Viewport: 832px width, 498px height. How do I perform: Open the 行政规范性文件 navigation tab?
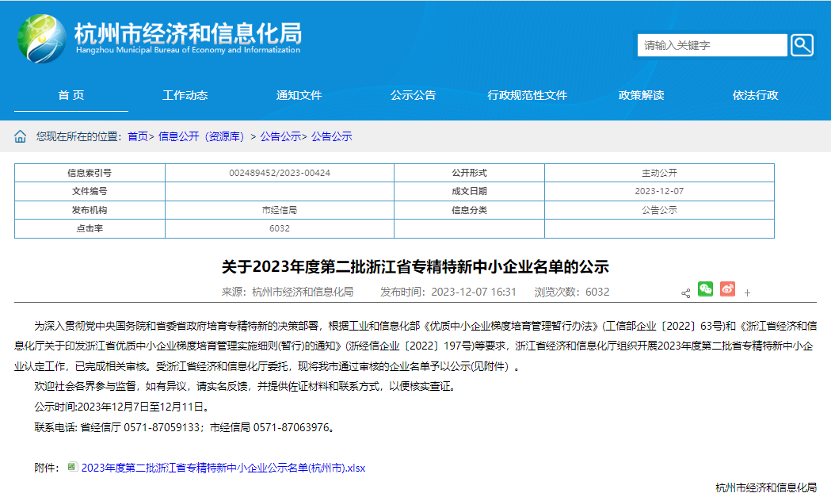(x=527, y=95)
